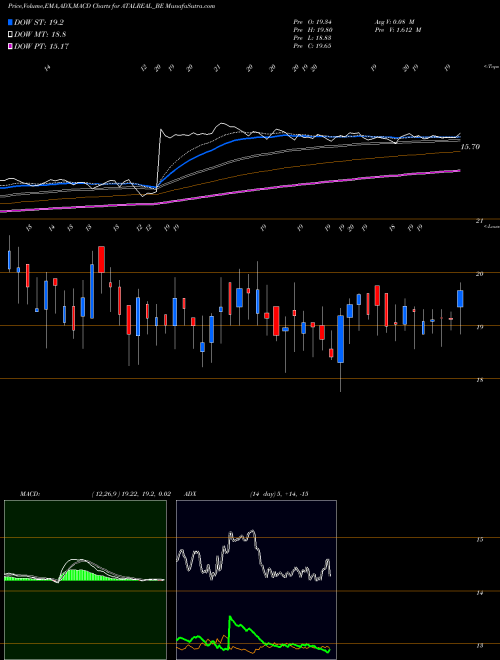Click the 'Pre H: 19.80' value

click(313, 30)
